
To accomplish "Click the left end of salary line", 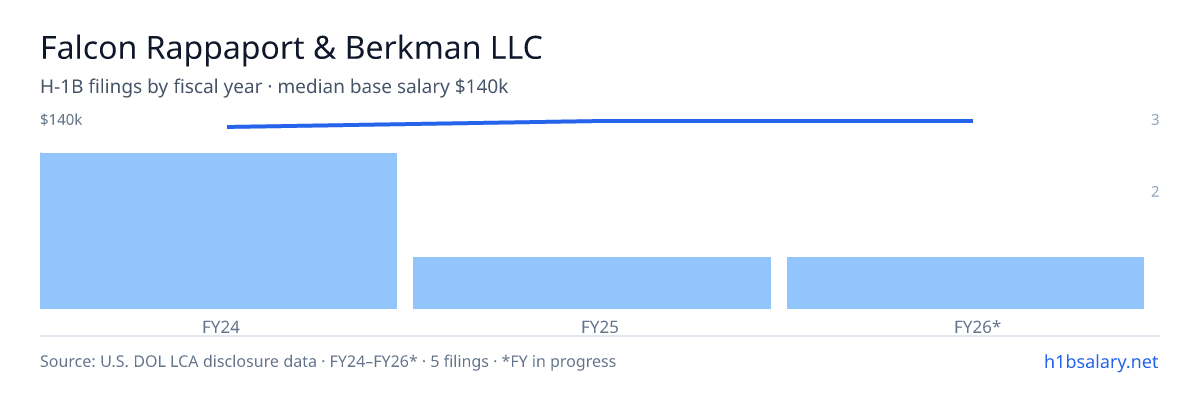I will 228,127.
